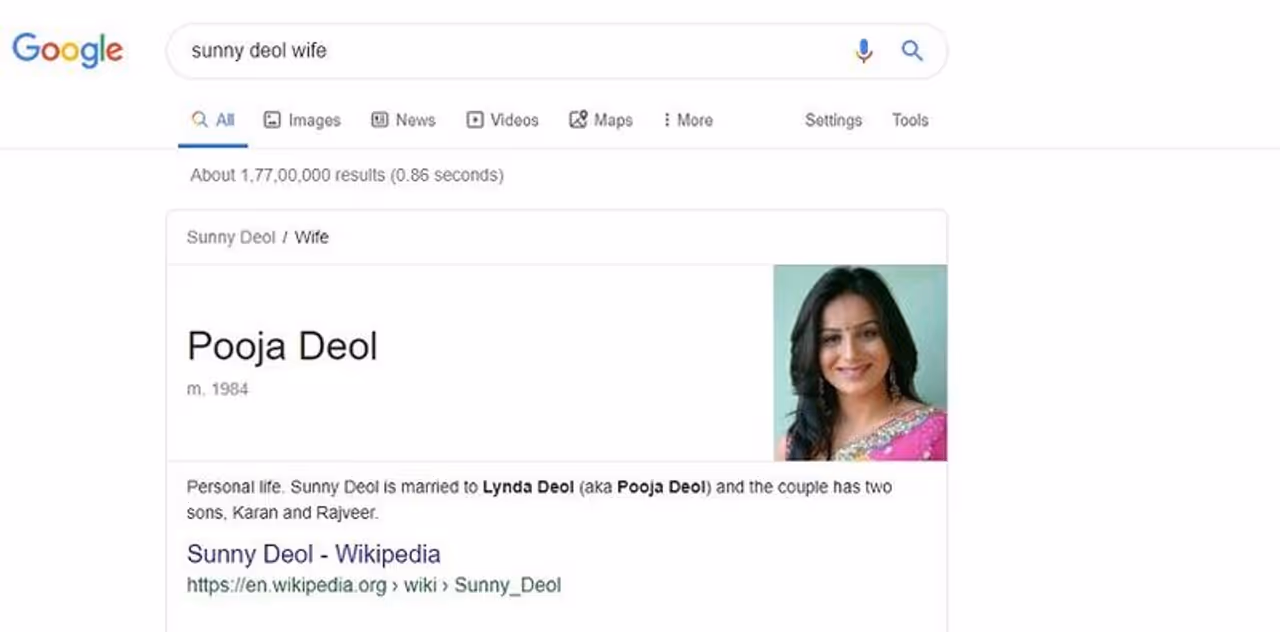Select the All results tab

coord(213,120)
